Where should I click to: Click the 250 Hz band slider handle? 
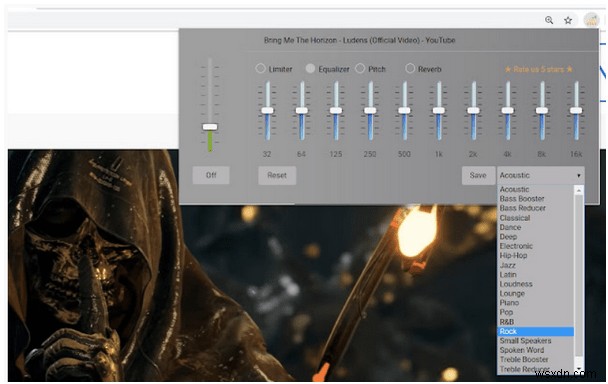tap(370, 111)
